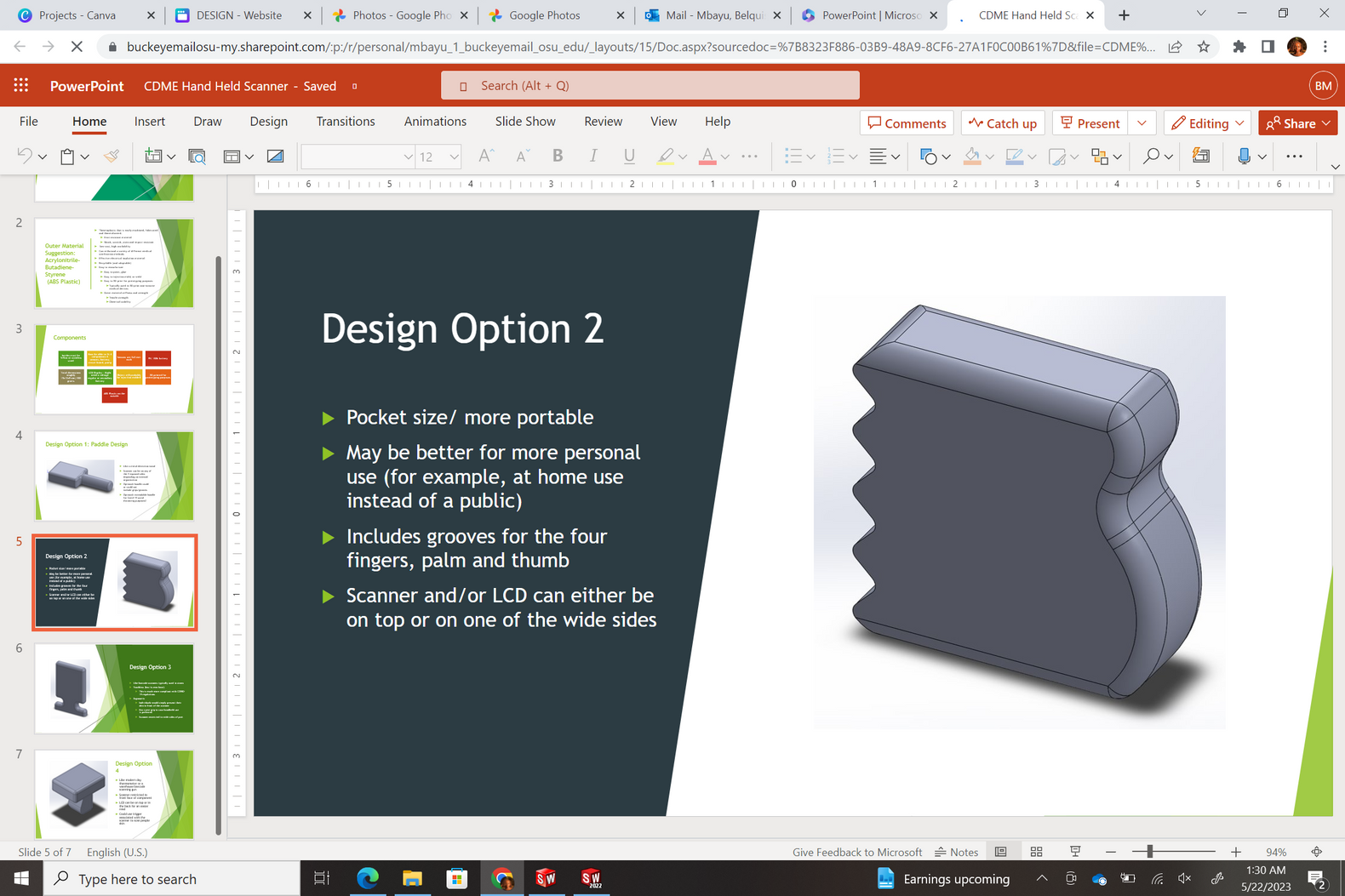Open the Designer / reuse slides icon
1345x896 pixels.
[x=197, y=156]
